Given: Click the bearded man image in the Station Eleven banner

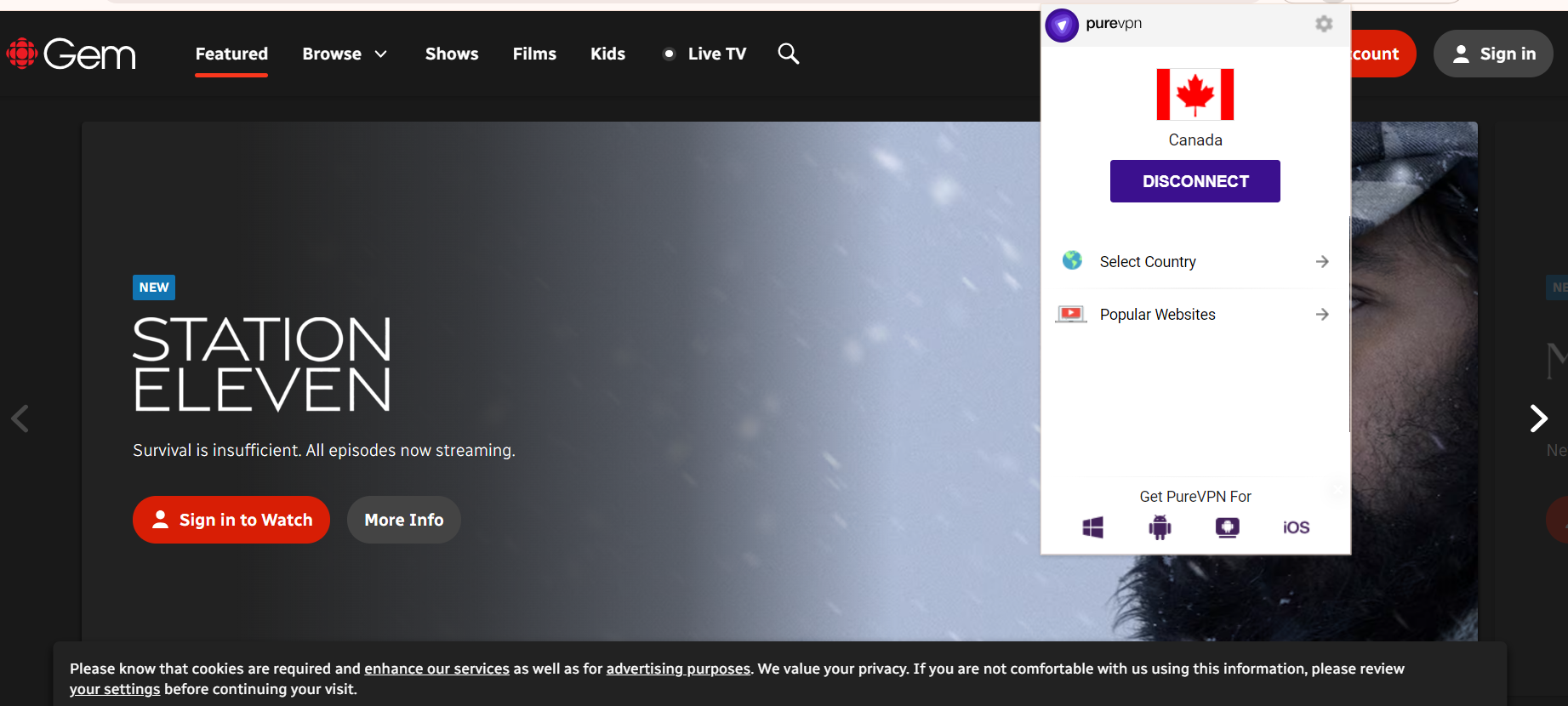Looking at the screenshot, I should [1412, 383].
